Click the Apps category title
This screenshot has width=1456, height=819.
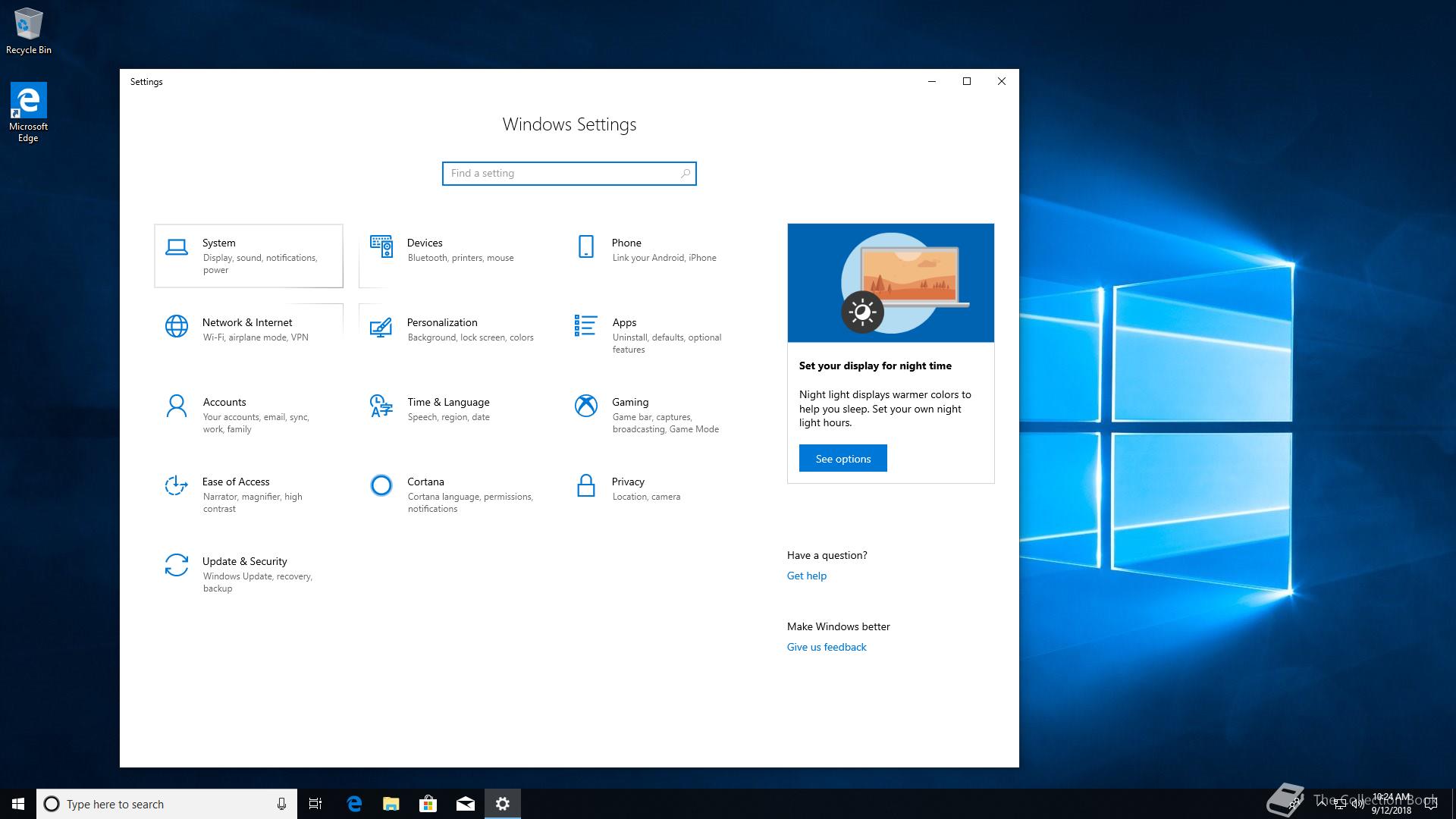pos(624,322)
